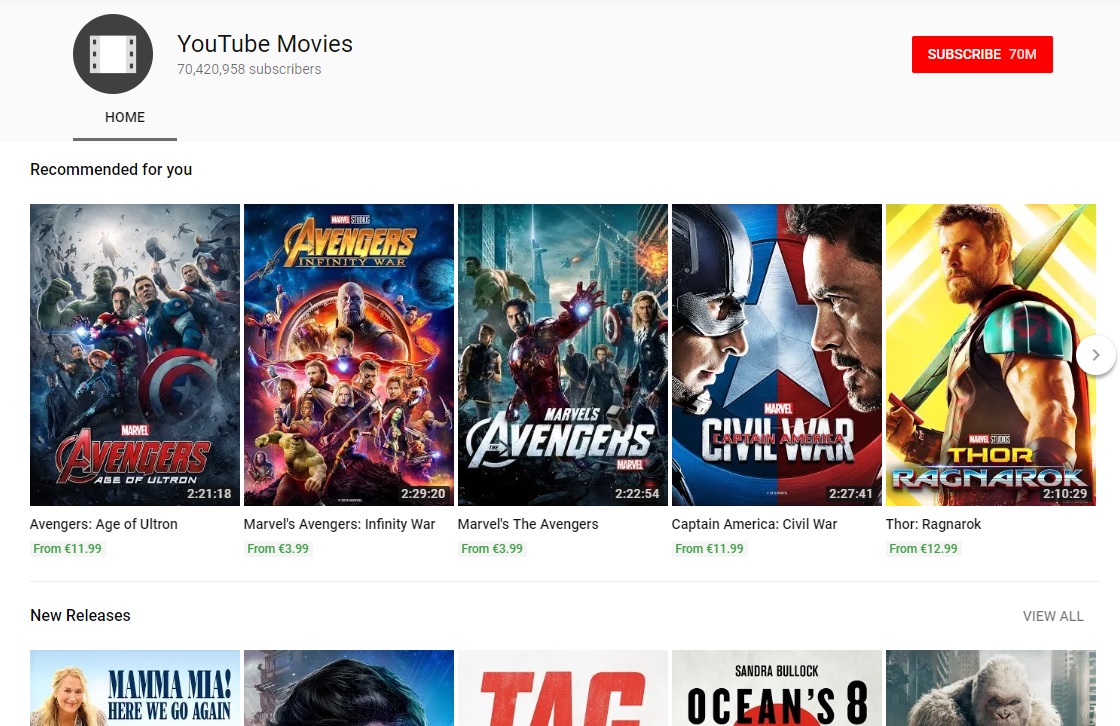Open the Mamma Mia! Here We Go Again thumbnail

pos(134,688)
